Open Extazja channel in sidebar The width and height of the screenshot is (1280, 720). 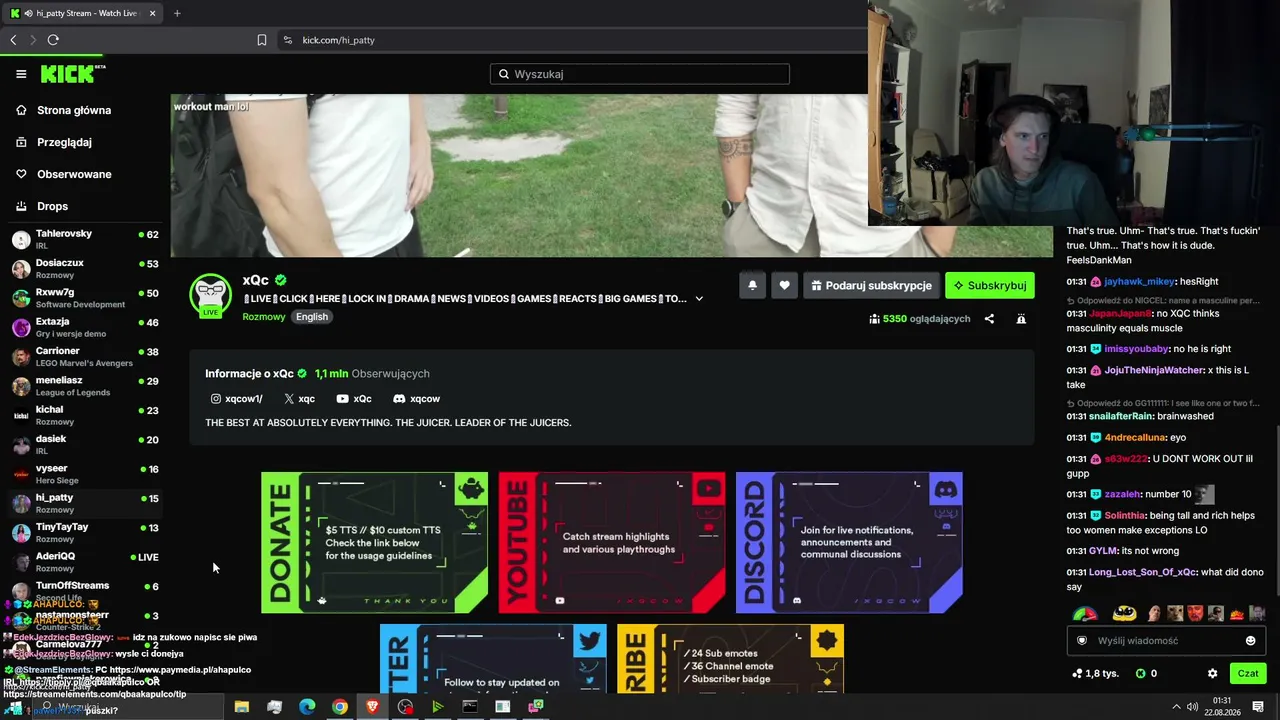point(85,327)
